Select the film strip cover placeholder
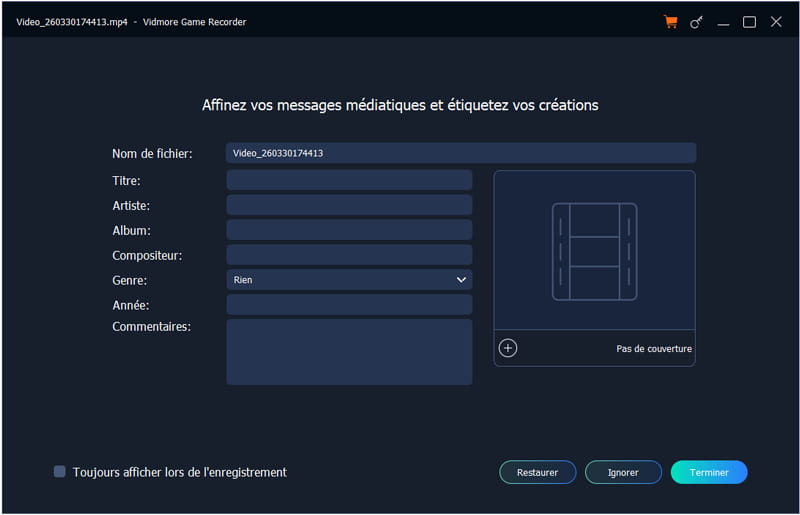Viewport: 800px width, 515px height. [594, 251]
